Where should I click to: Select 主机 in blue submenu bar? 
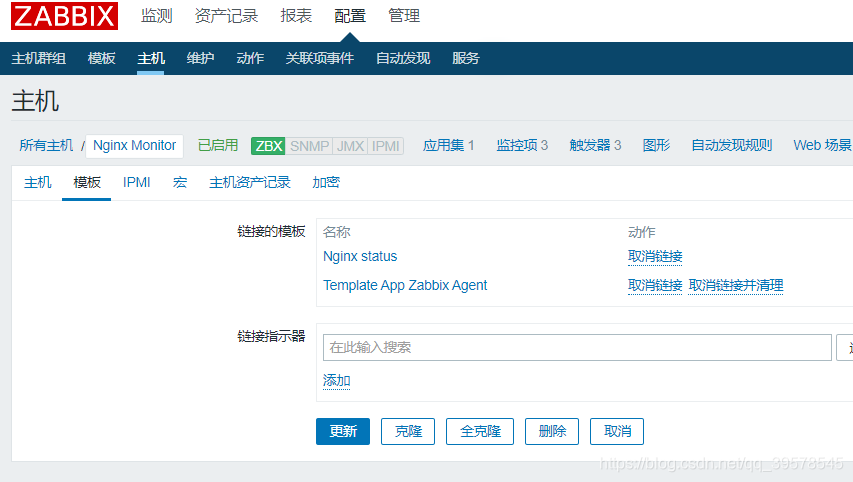click(151, 58)
